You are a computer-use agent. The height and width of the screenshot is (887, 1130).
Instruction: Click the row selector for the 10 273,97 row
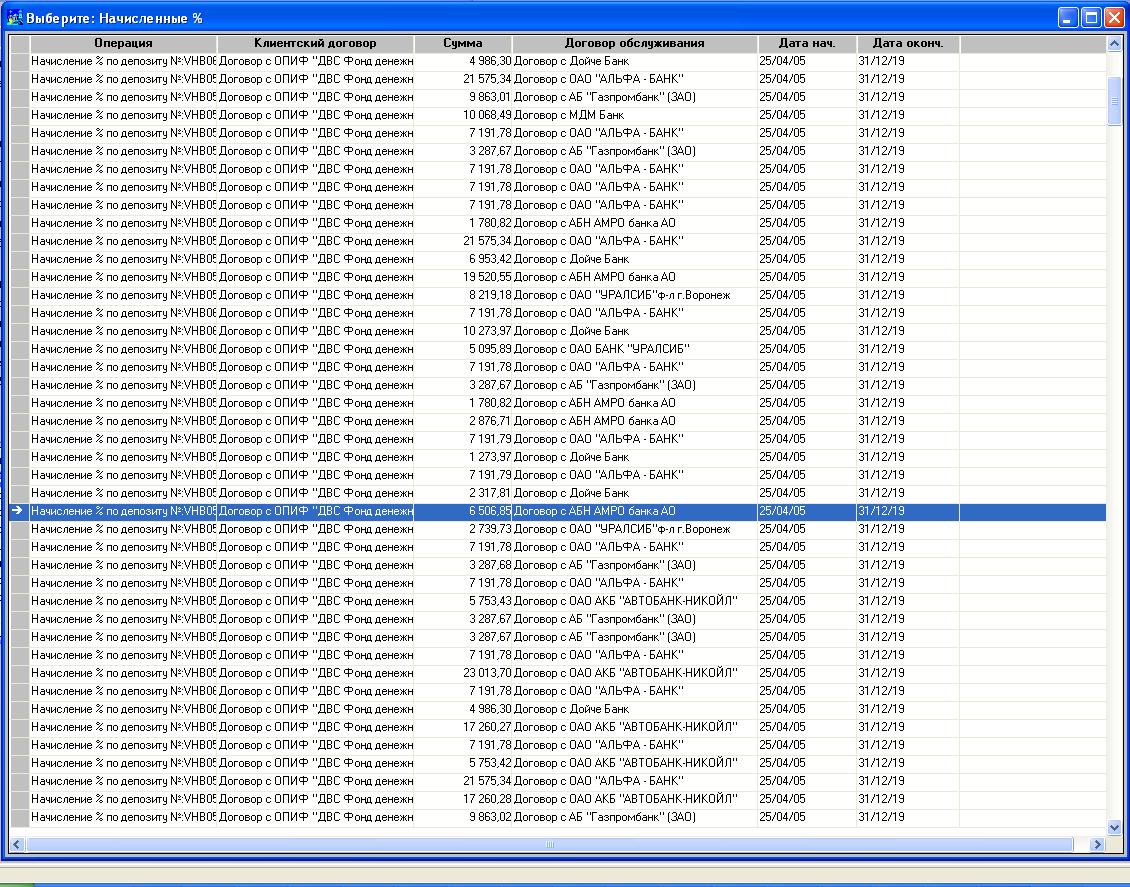(19, 331)
